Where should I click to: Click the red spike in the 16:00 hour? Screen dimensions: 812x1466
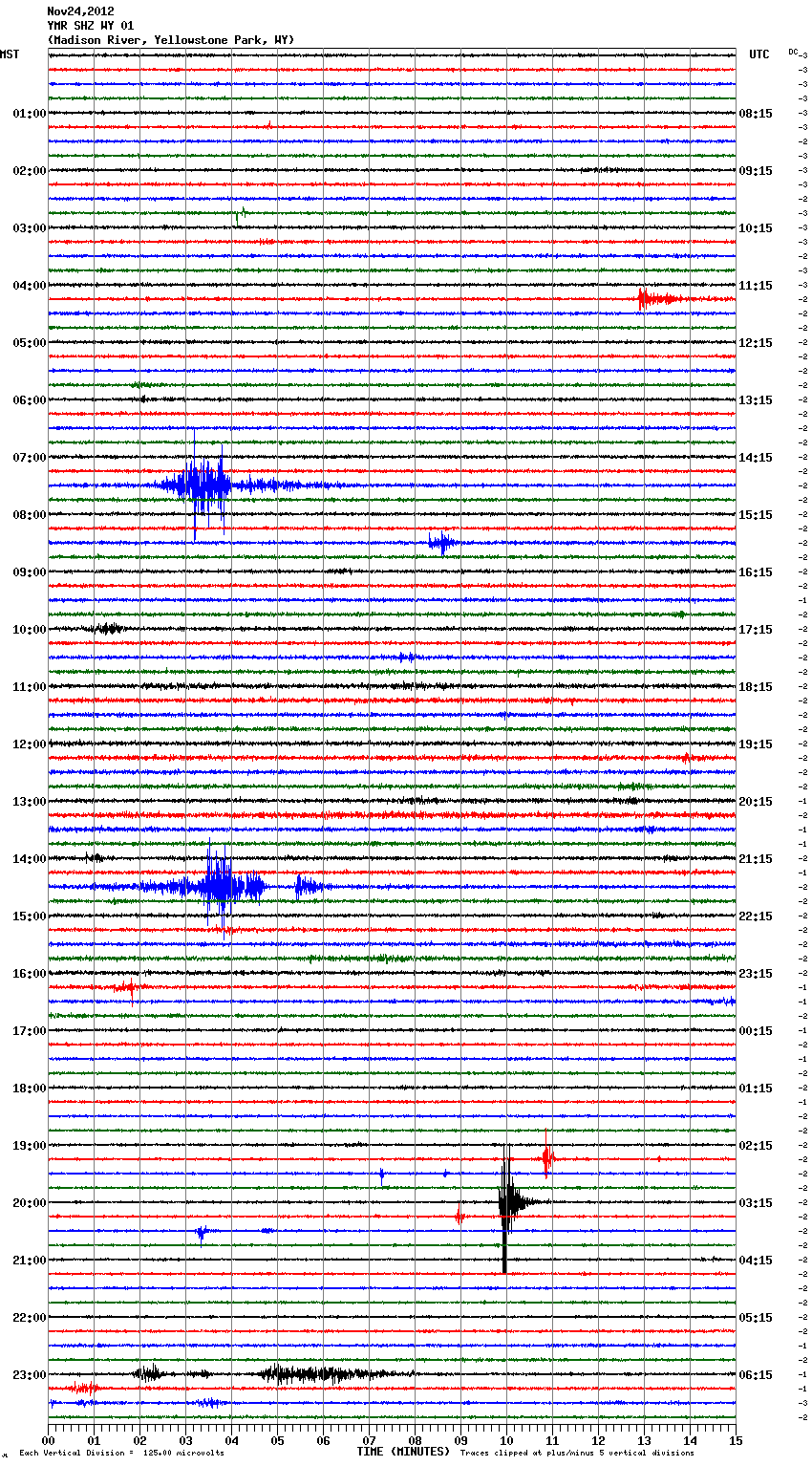coord(131,989)
